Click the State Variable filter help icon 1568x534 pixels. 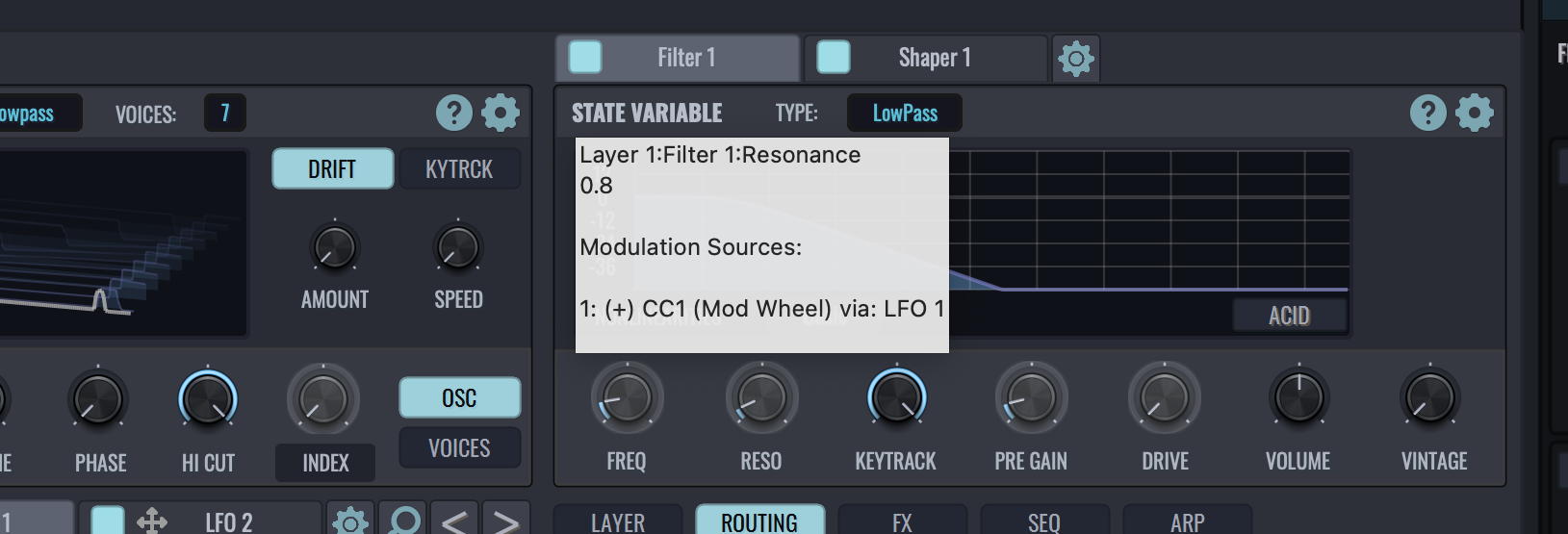pos(1427,114)
